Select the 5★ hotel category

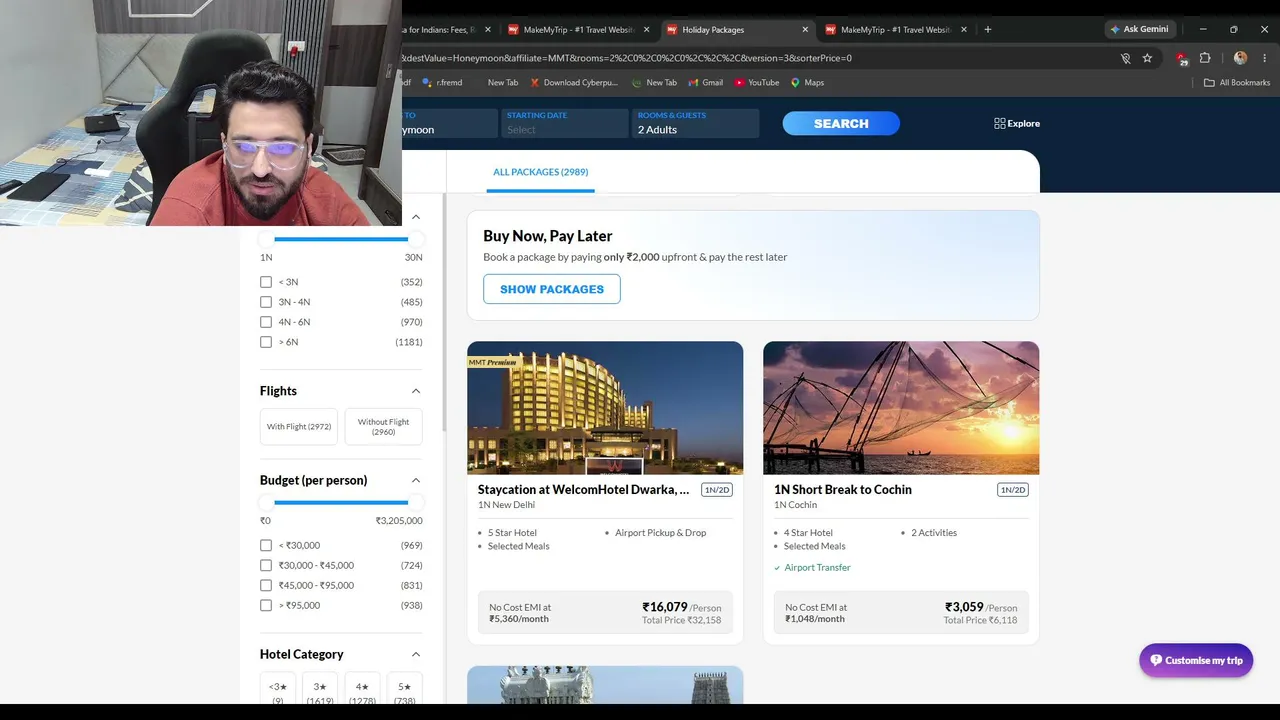coord(405,688)
